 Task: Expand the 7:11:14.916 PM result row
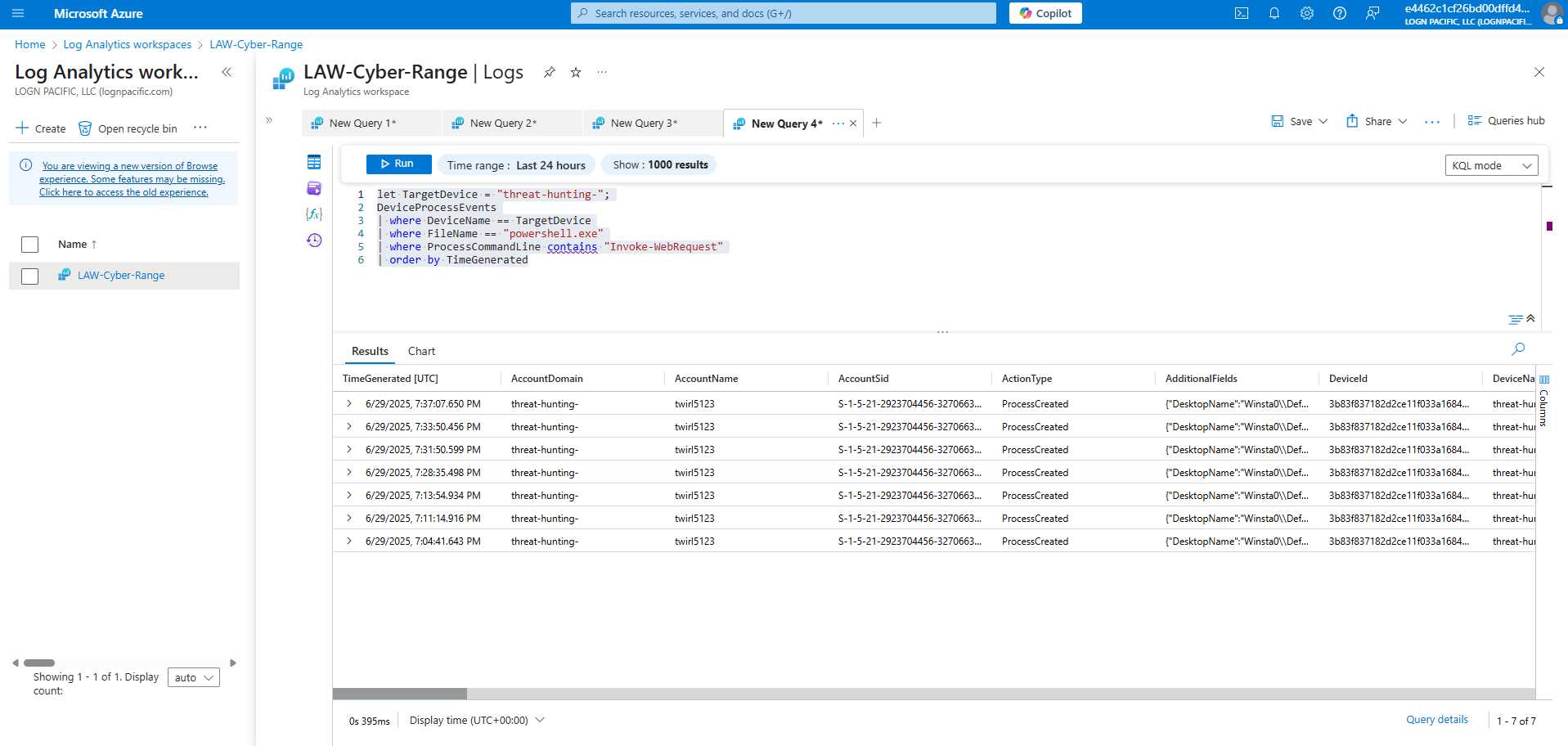349,518
